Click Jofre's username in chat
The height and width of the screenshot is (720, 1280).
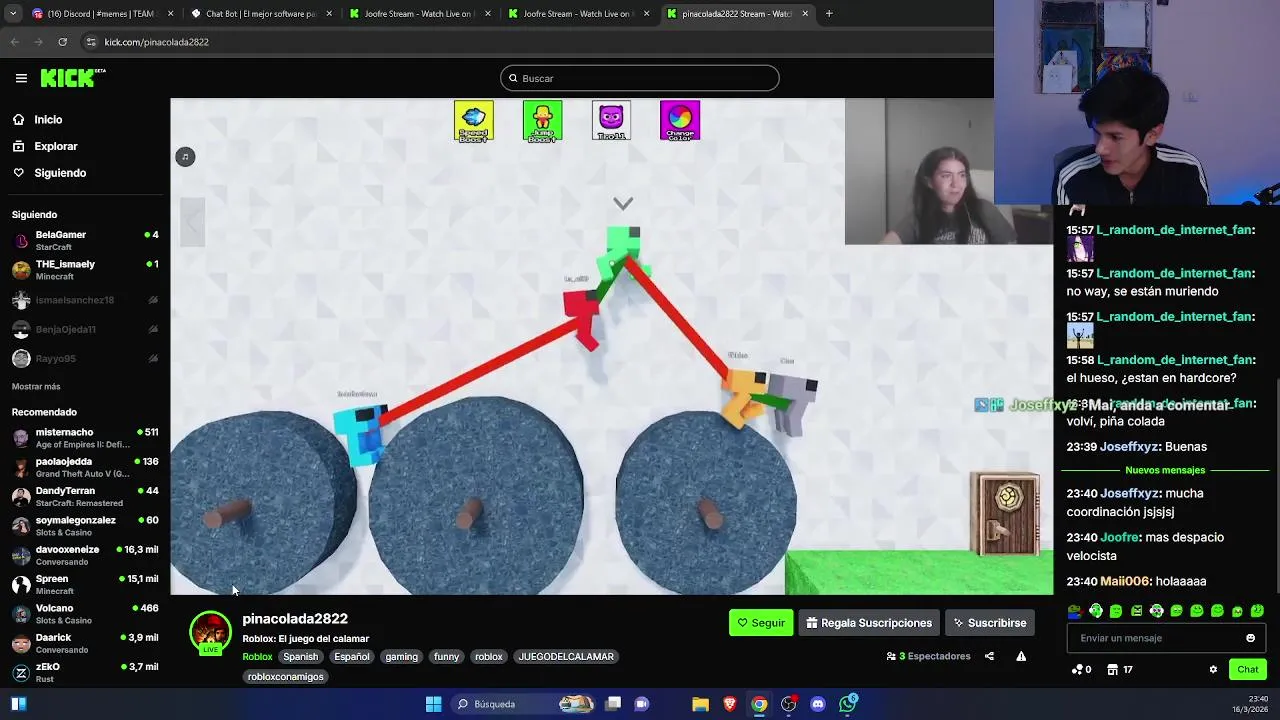1120,538
